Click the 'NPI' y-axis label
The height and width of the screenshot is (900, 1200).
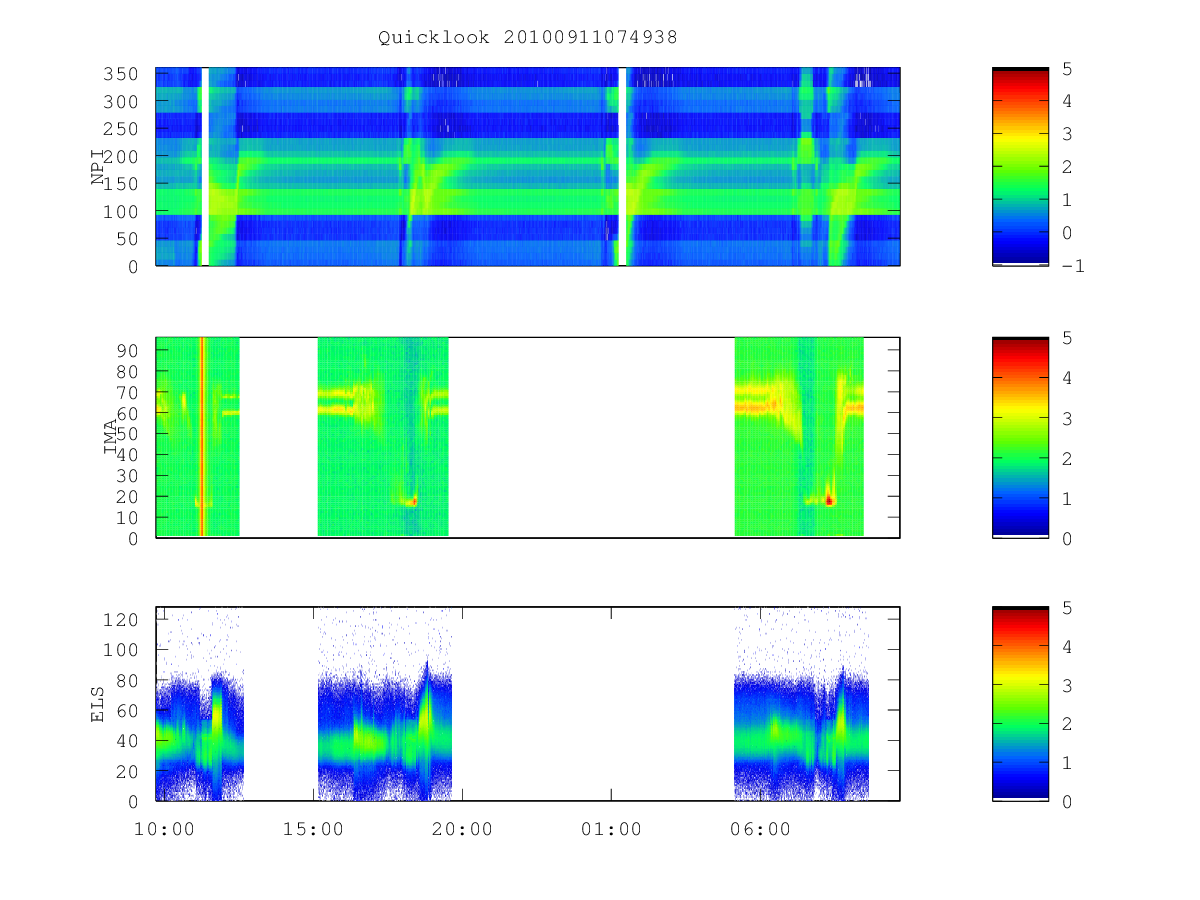click(x=98, y=167)
